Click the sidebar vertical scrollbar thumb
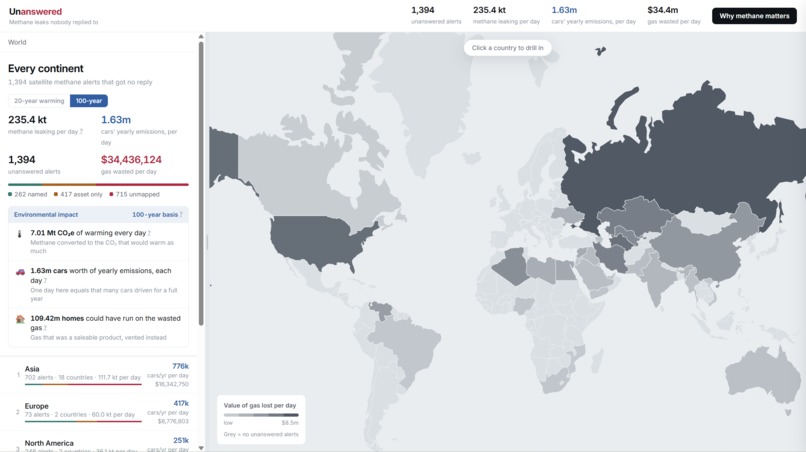 click(201, 183)
